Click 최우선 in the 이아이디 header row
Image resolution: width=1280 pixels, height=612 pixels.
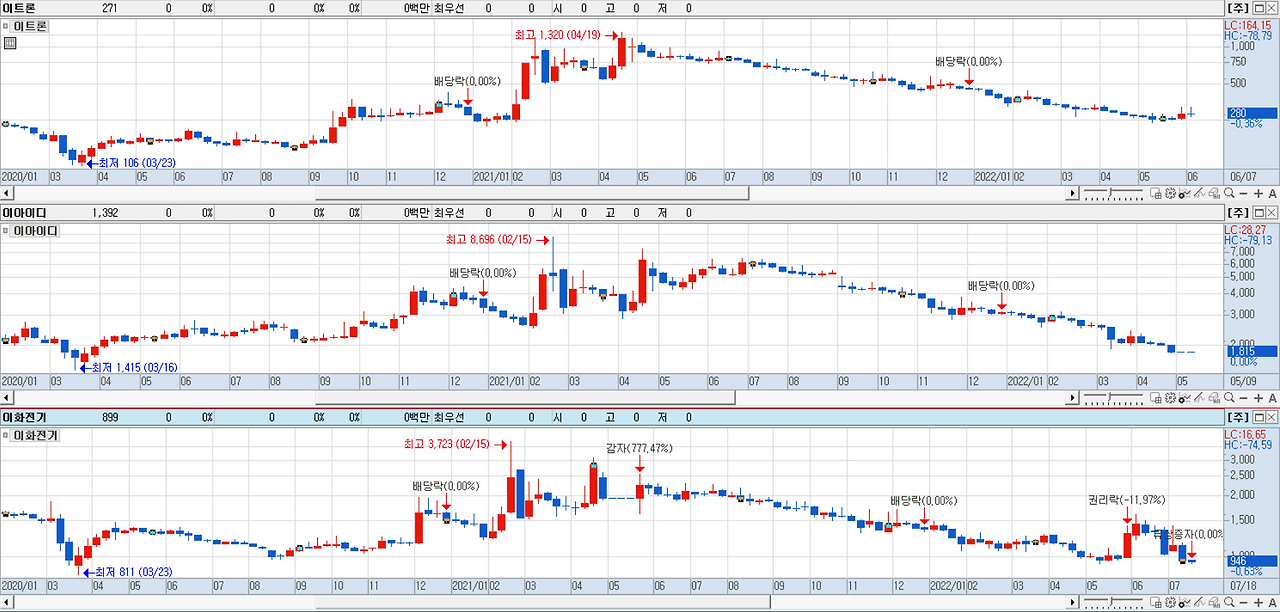449,213
